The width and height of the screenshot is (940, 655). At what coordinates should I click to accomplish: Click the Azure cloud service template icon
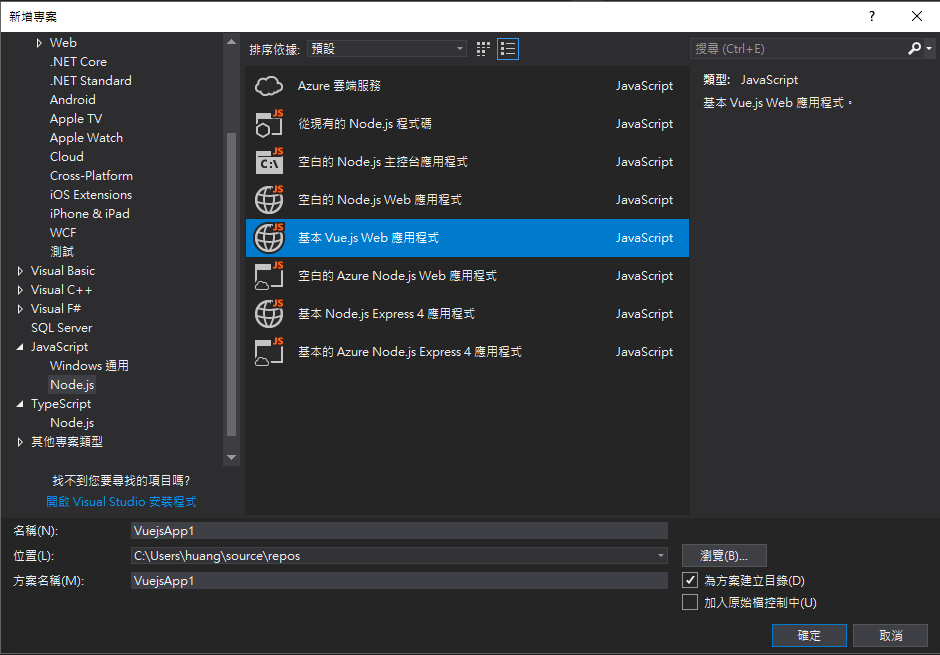coord(269,86)
